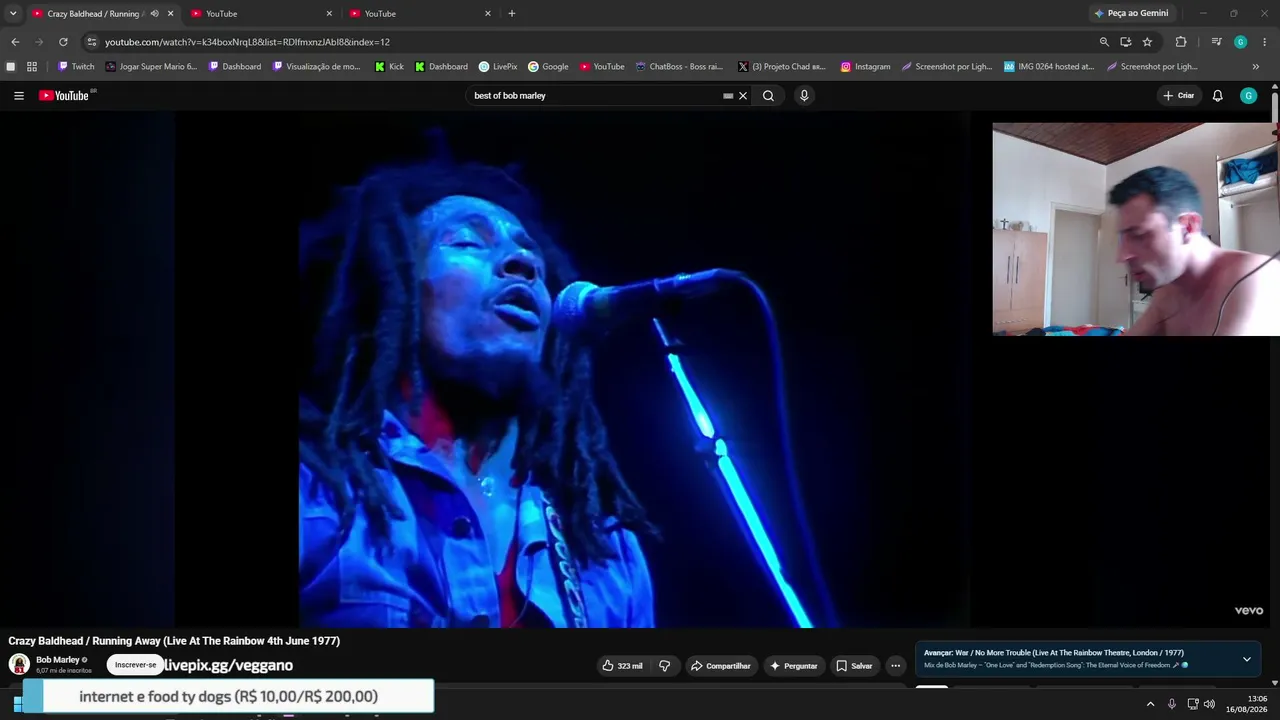Open the ChatBoss bookmark

tap(679, 67)
